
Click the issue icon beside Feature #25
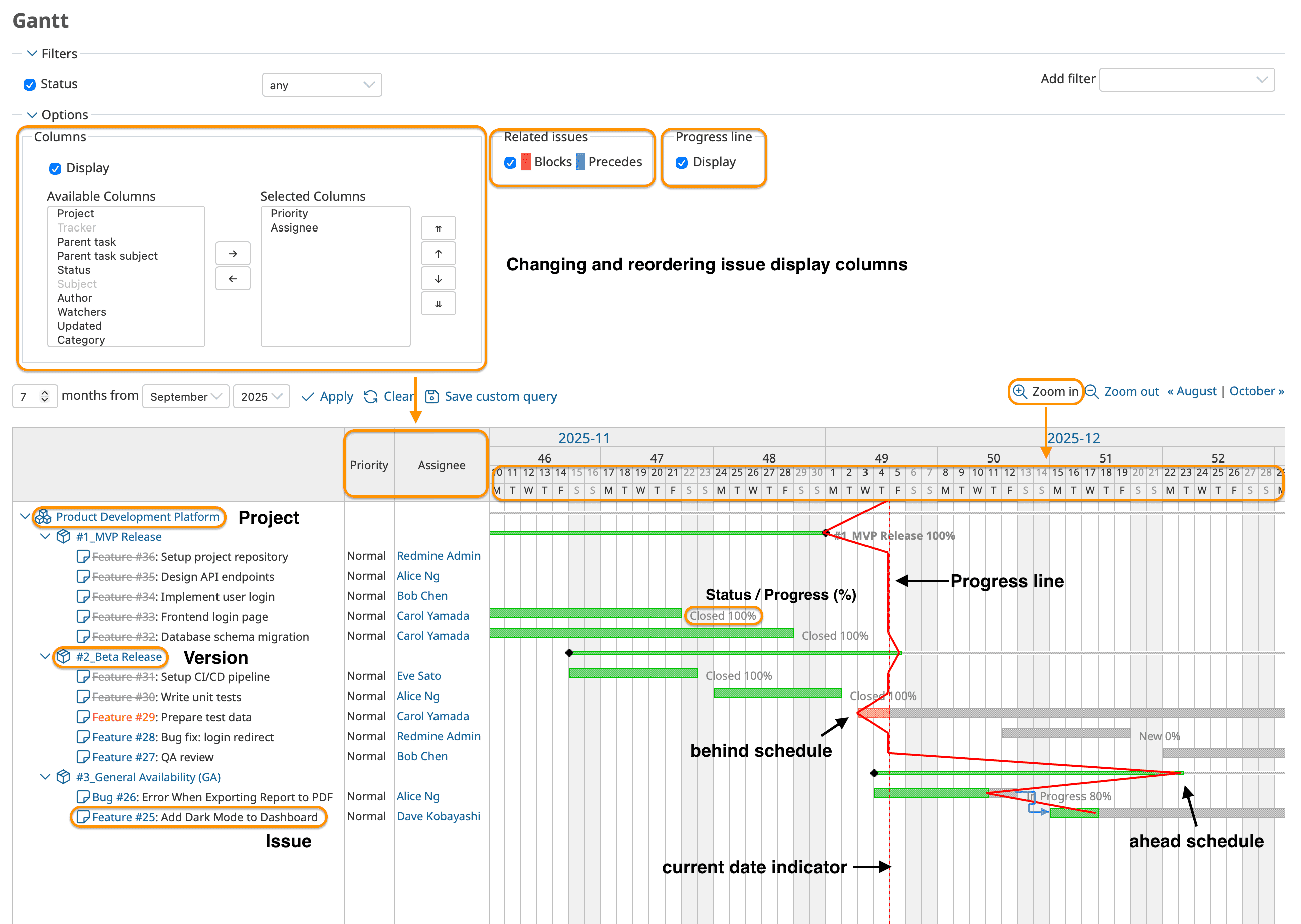83,817
